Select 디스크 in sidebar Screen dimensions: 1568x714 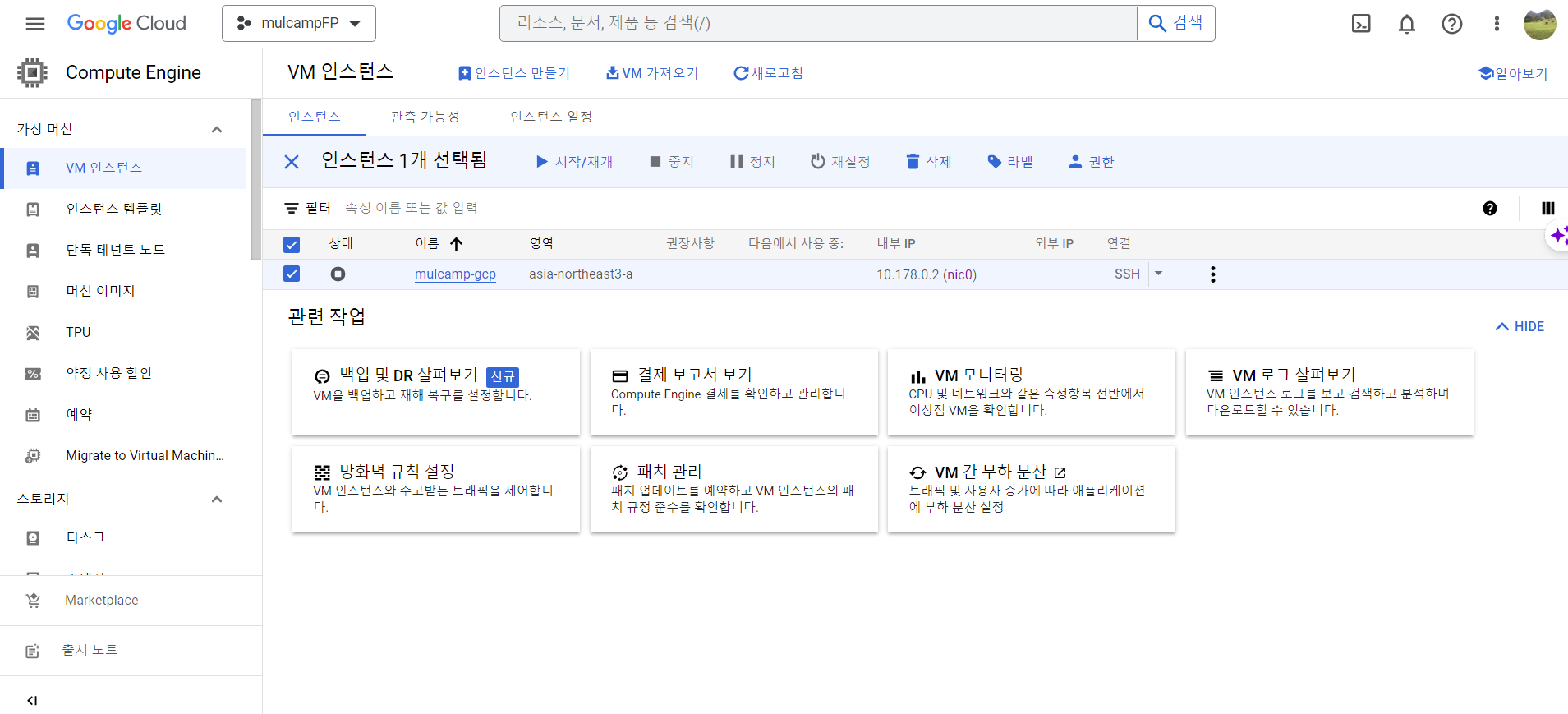click(123, 538)
